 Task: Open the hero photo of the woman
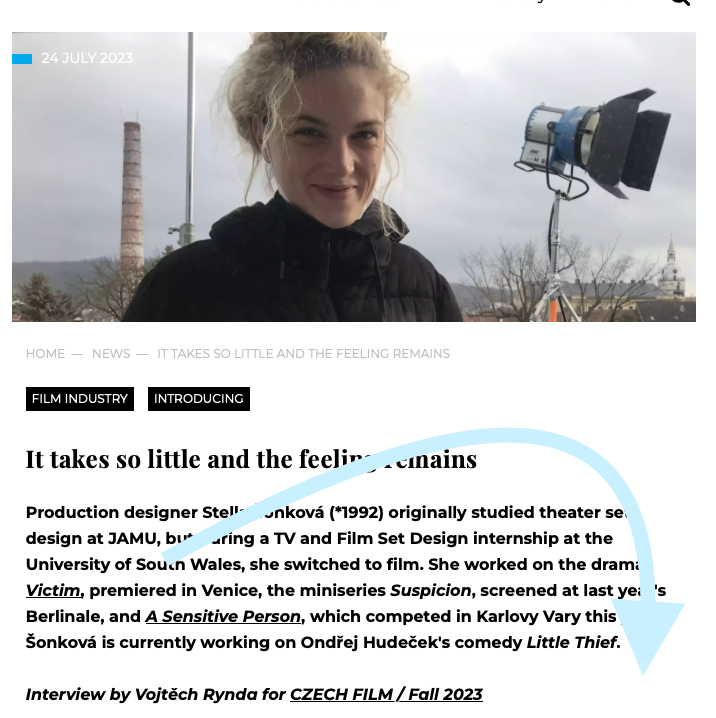[x=354, y=177]
